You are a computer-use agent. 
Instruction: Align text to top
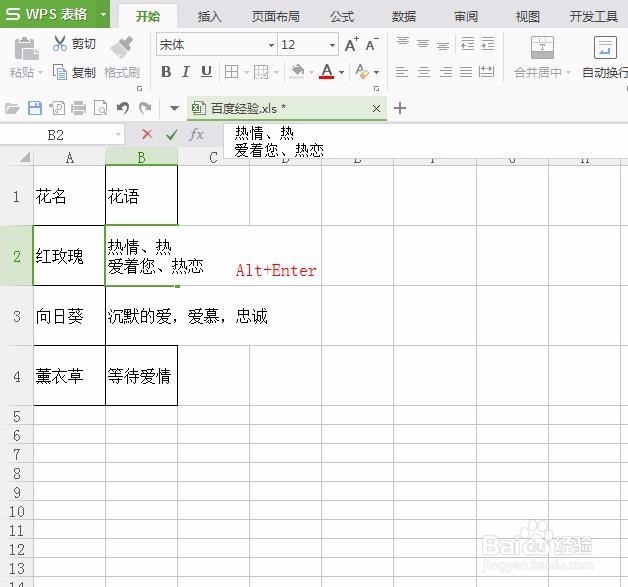coord(403,42)
